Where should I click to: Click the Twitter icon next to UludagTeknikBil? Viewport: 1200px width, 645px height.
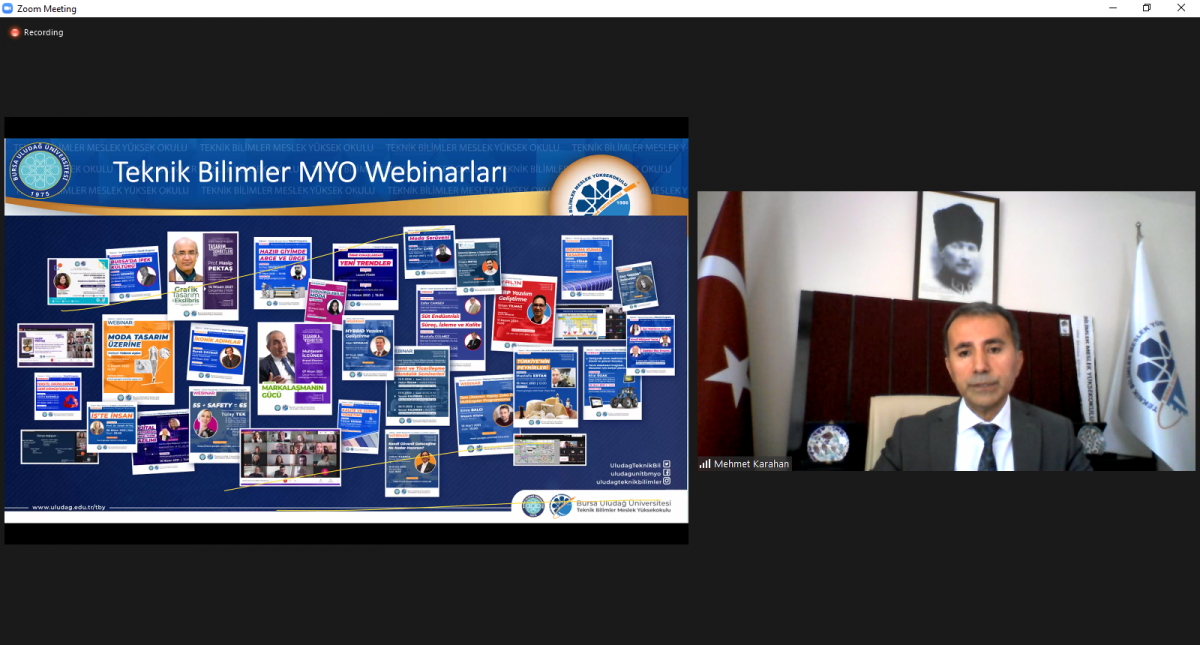pos(667,464)
